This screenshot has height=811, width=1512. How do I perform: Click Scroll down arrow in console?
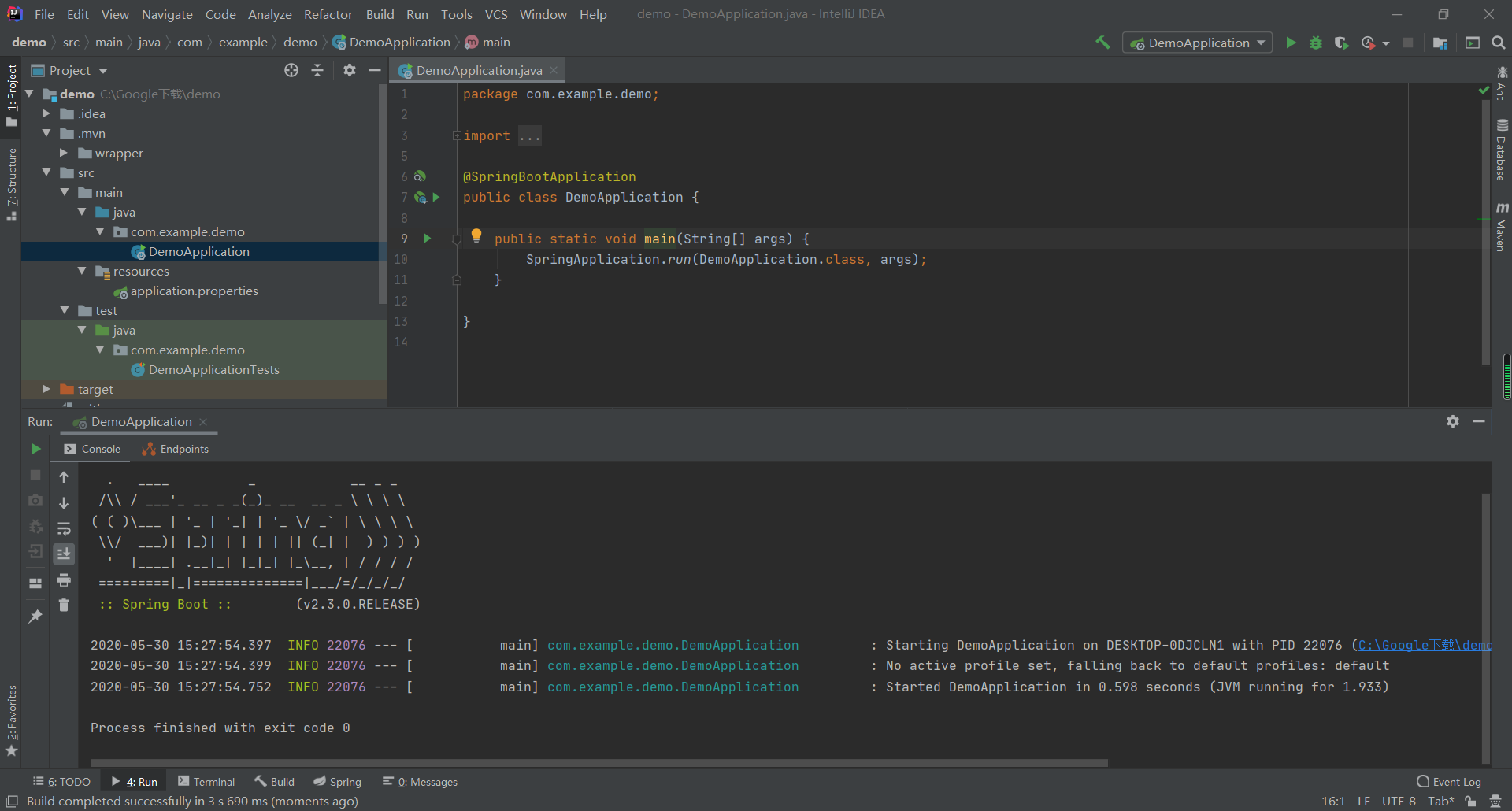pos(64,502)
